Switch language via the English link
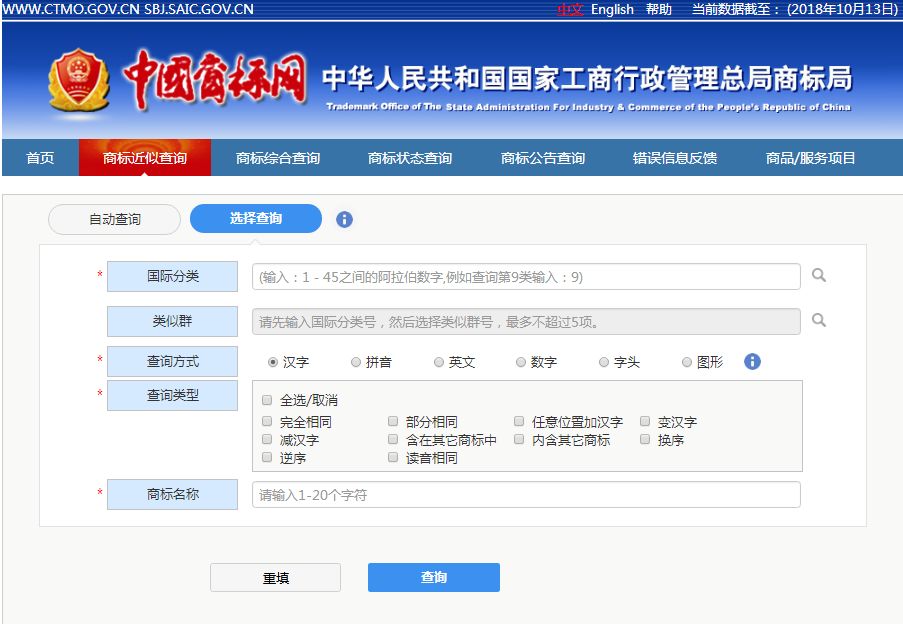 point(612,9)
